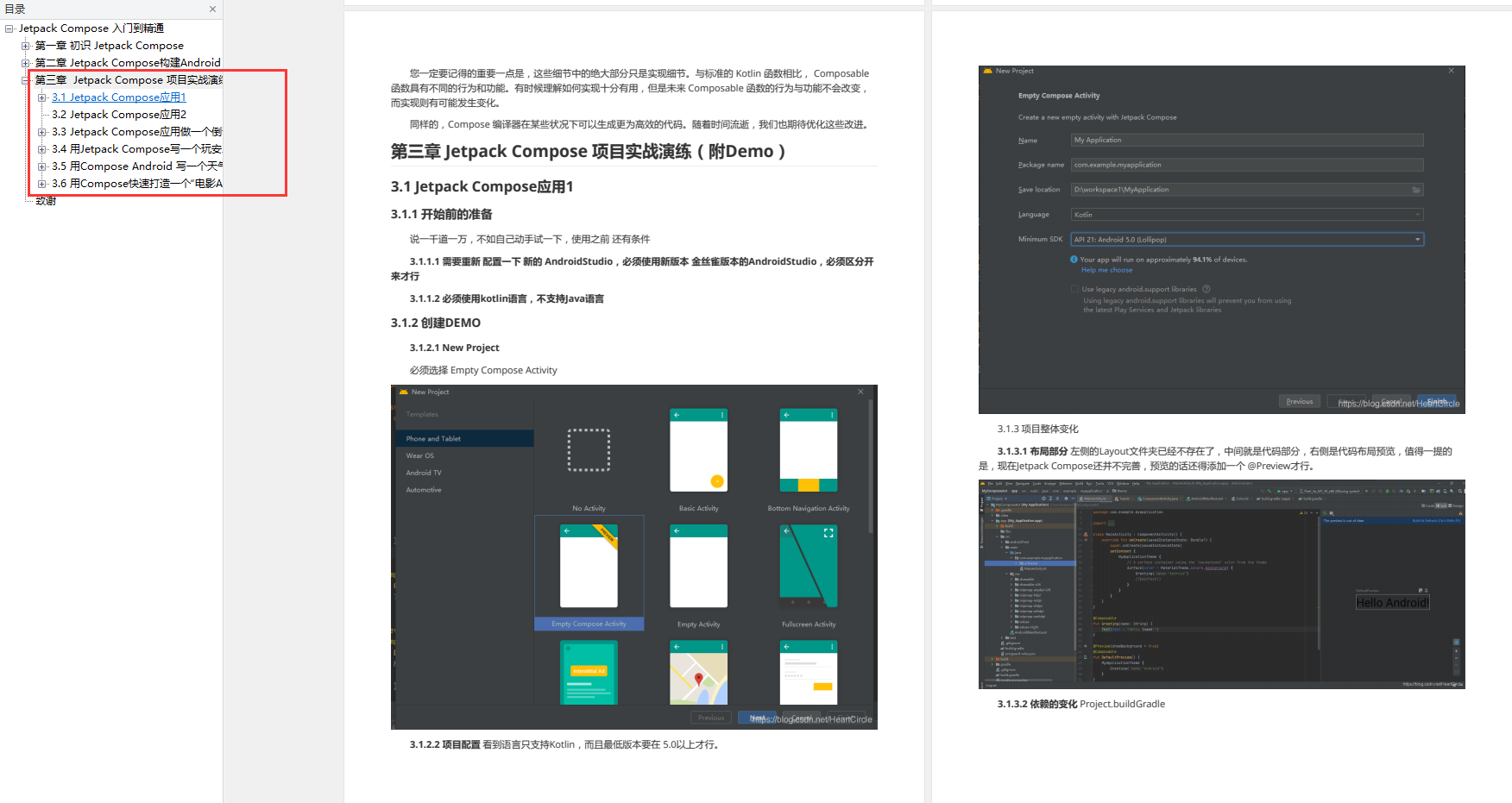
Task: Select 第三章 Jetpack Compose 项目实战演练 bookmark
Action: click(129, 80)
